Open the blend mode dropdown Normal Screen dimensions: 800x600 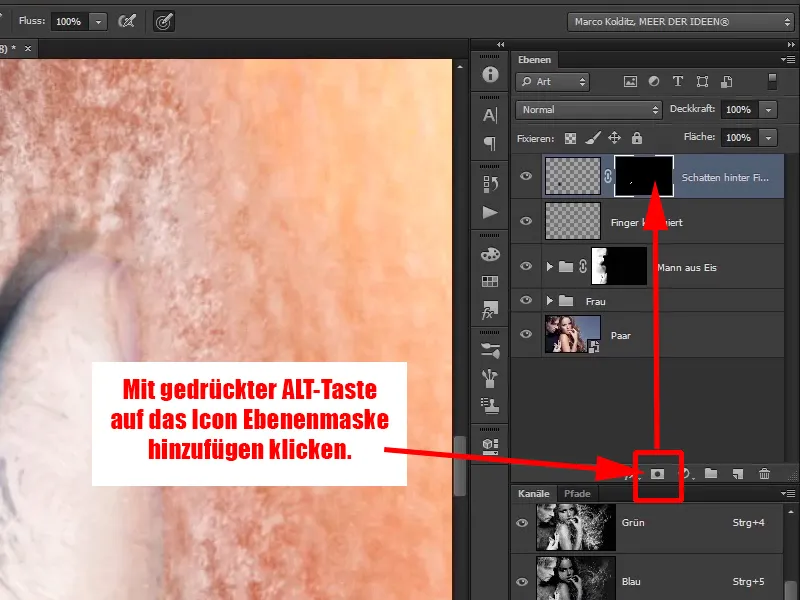click(x=589, y=110)
